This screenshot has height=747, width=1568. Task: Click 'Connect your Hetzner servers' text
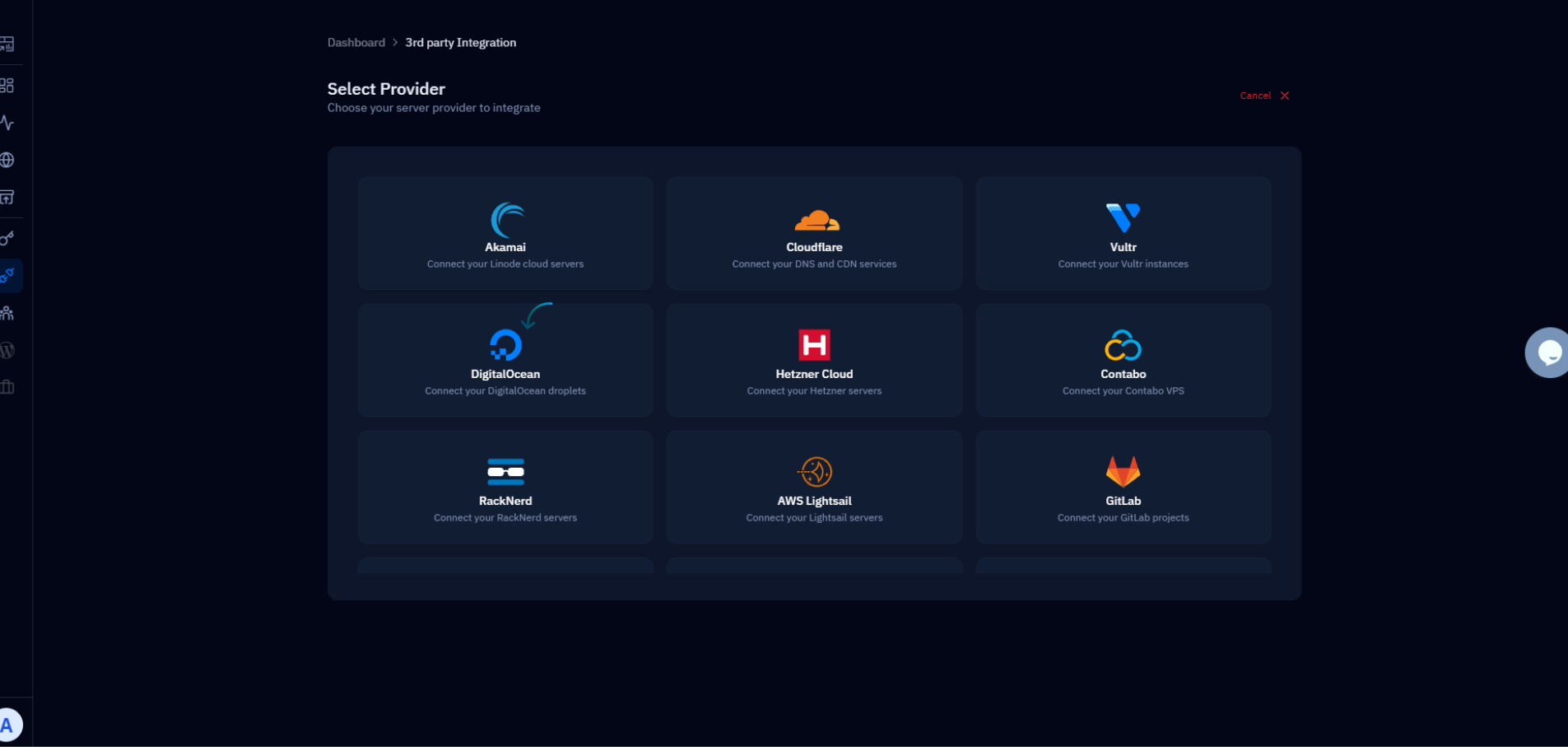(814, 391)
